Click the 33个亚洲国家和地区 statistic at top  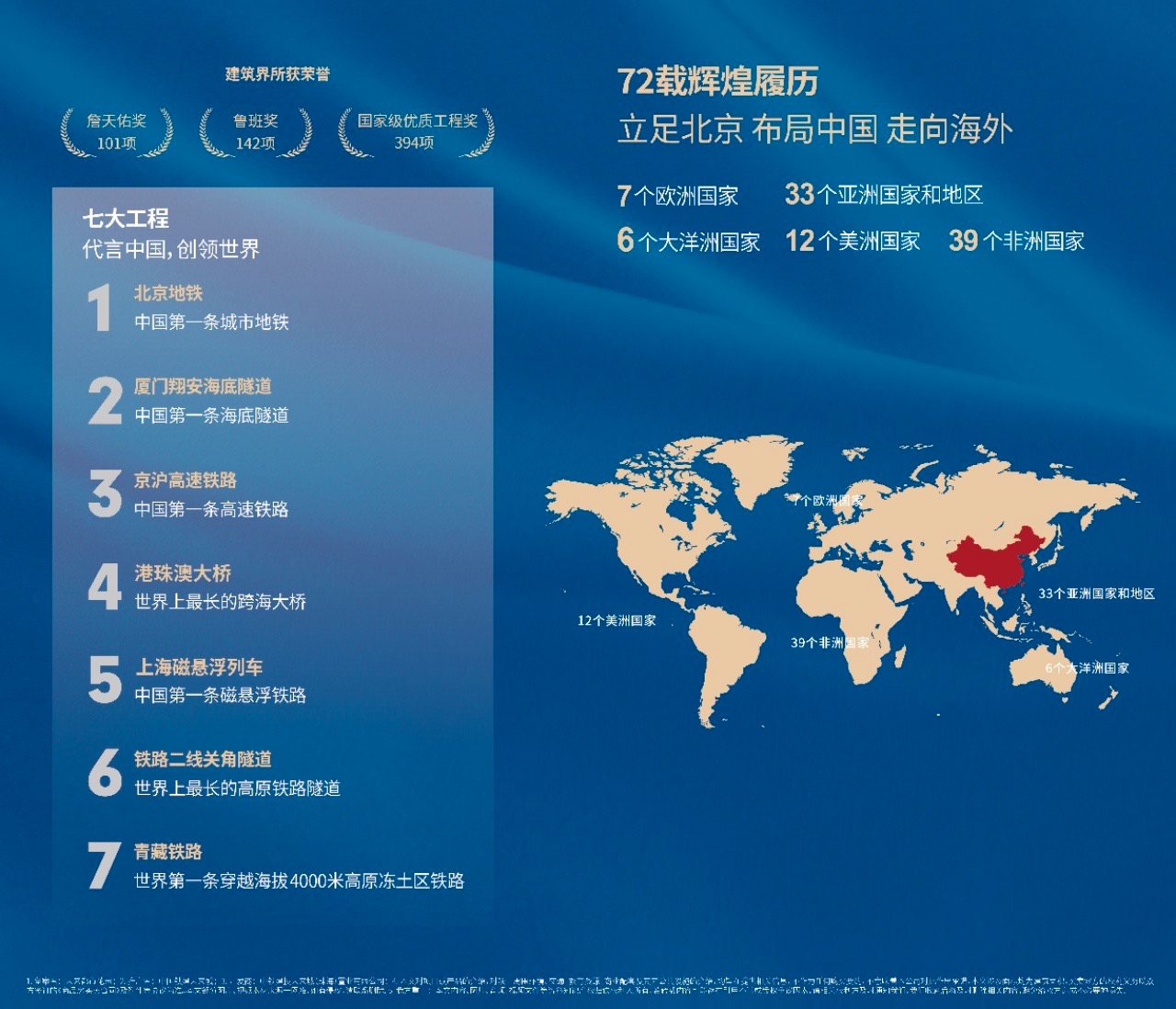click(884, 195)
